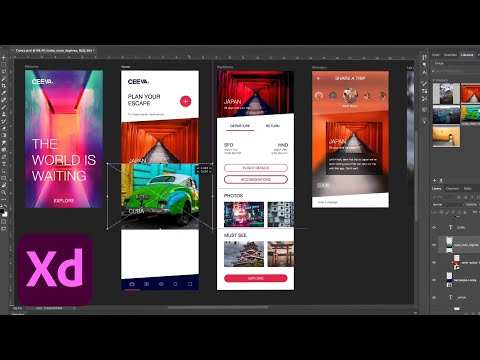The height and width of the screenshot is (360, 480).
Task: Select the cuba_main_highres layer row
Action: (x=460, y=245)
